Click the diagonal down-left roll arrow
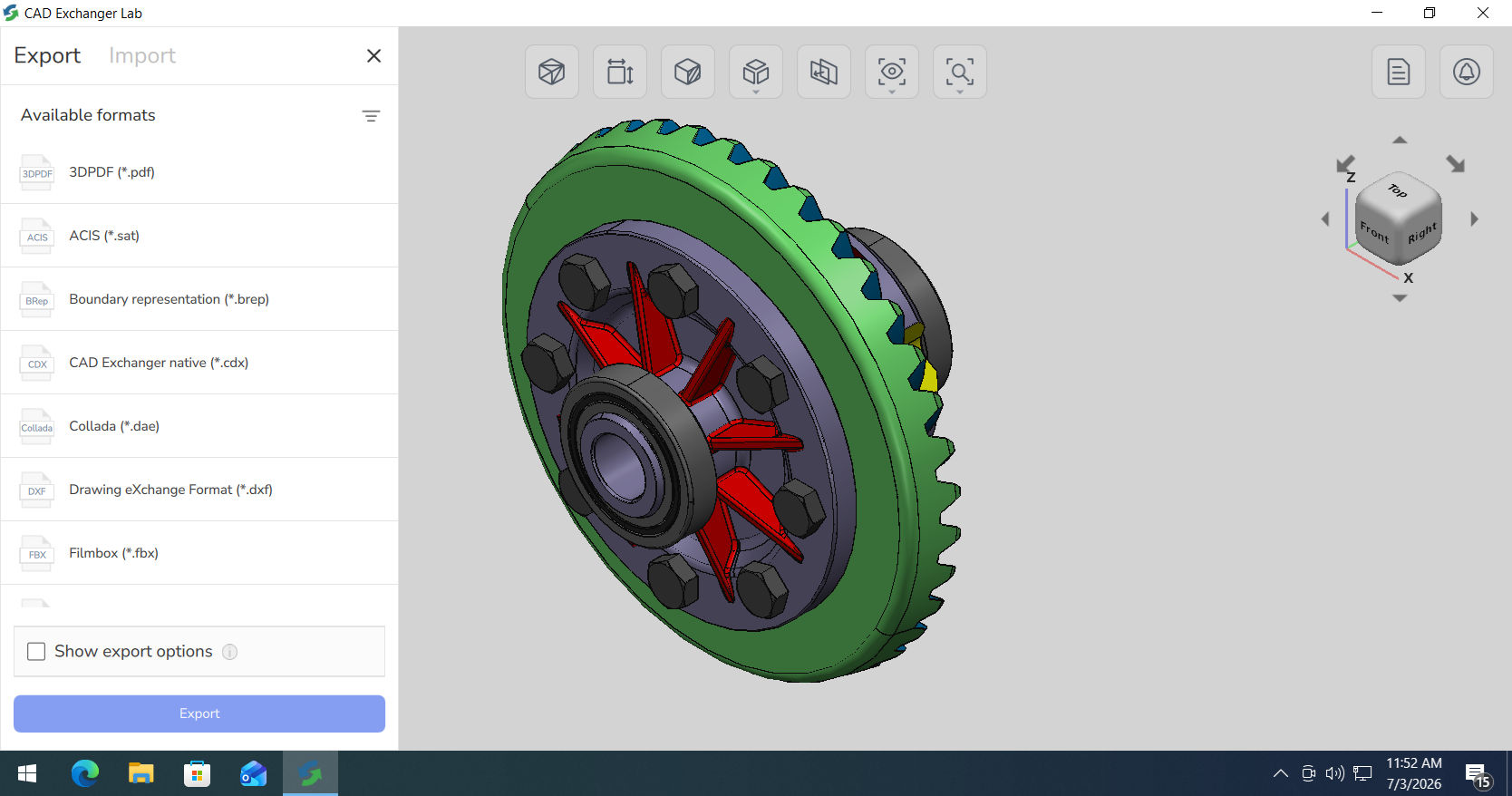 pos(1345,164)
